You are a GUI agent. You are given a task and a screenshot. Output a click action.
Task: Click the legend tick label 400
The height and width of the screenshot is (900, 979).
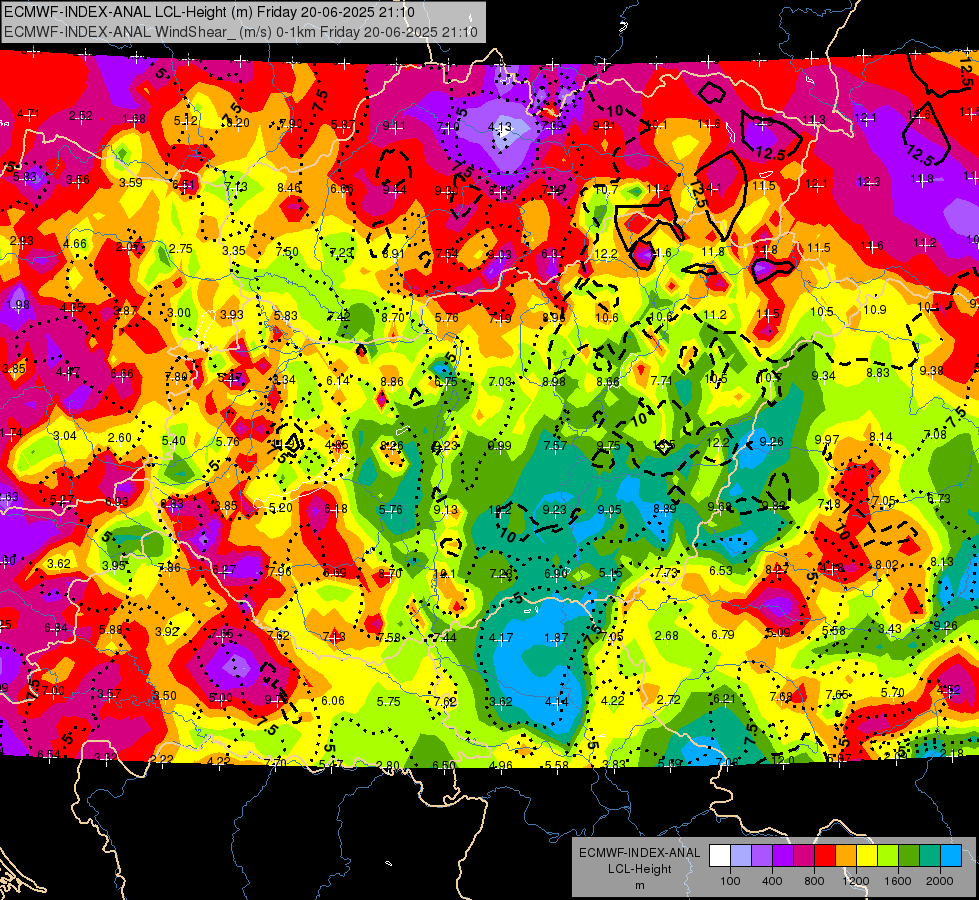[772, 881]
